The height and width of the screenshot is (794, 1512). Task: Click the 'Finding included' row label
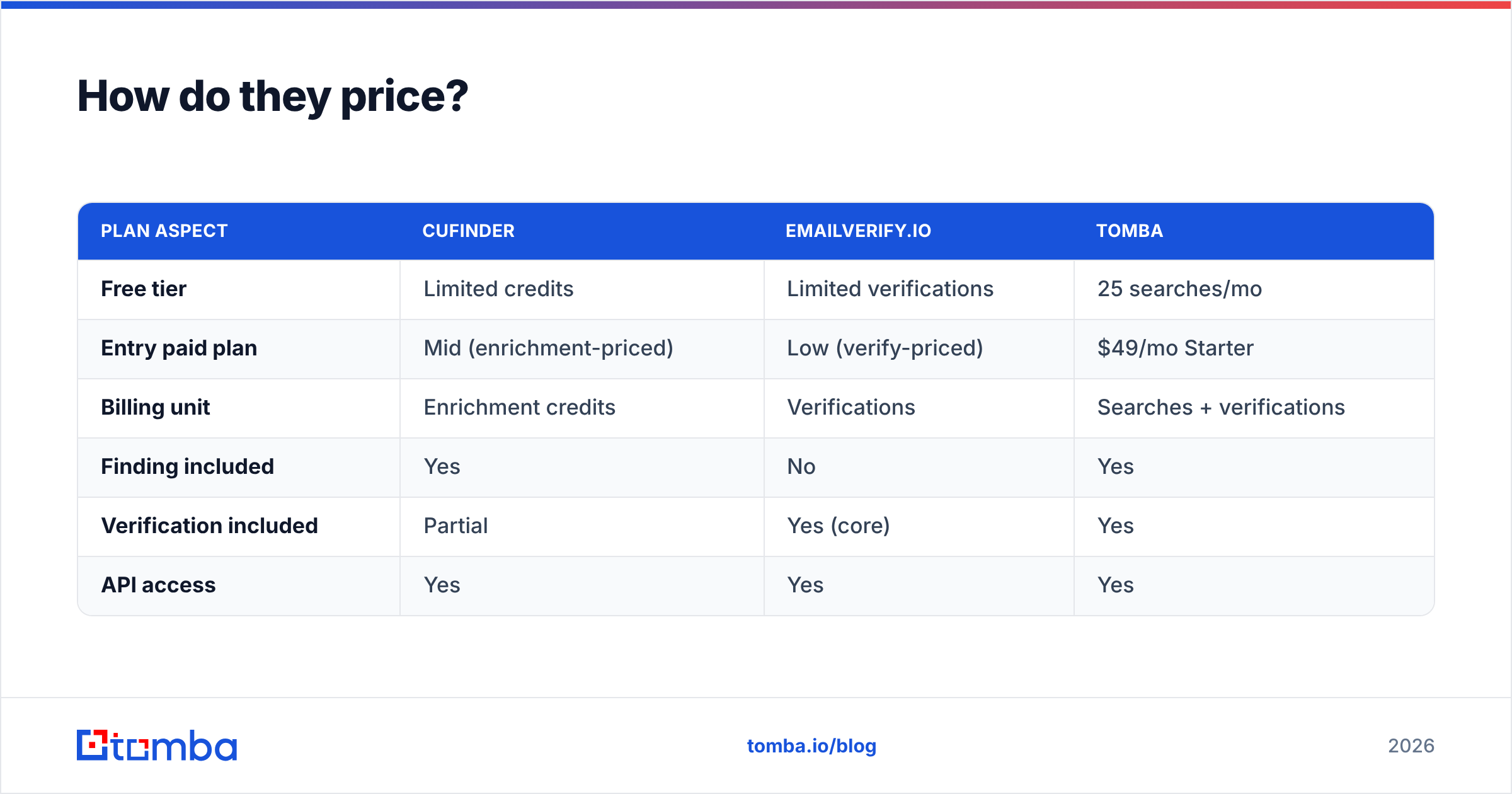[x=188, y=466]
